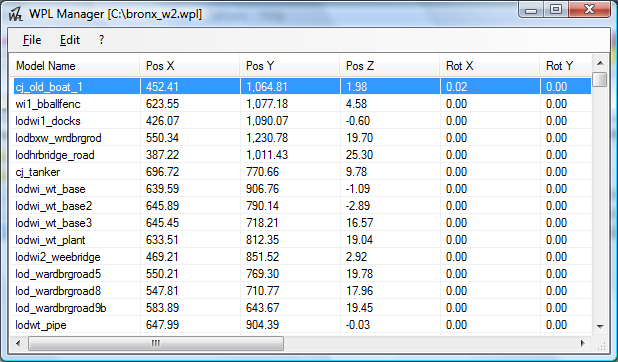Select the lodwi_wt_plant row
The image size is (618, 362).
pyautogui.click(x=302, y=240)
